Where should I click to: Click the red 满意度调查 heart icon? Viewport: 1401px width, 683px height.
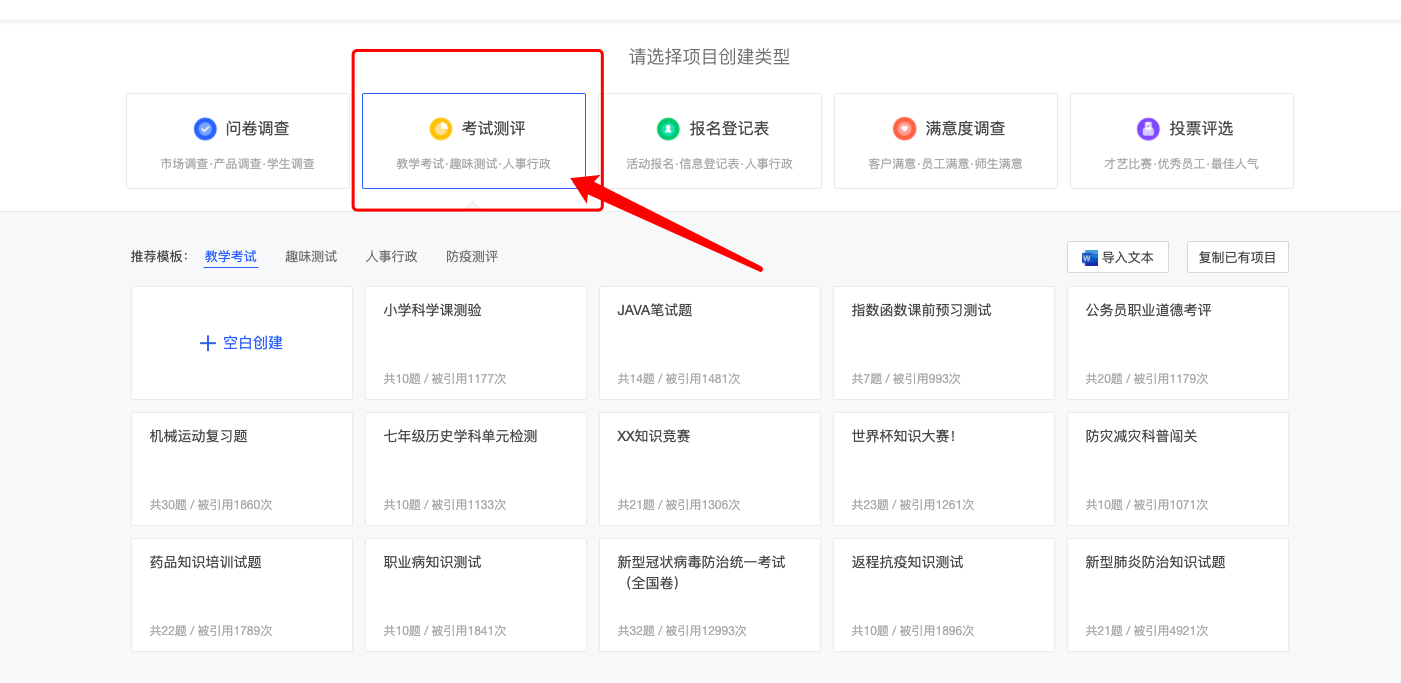click(904, 129)
